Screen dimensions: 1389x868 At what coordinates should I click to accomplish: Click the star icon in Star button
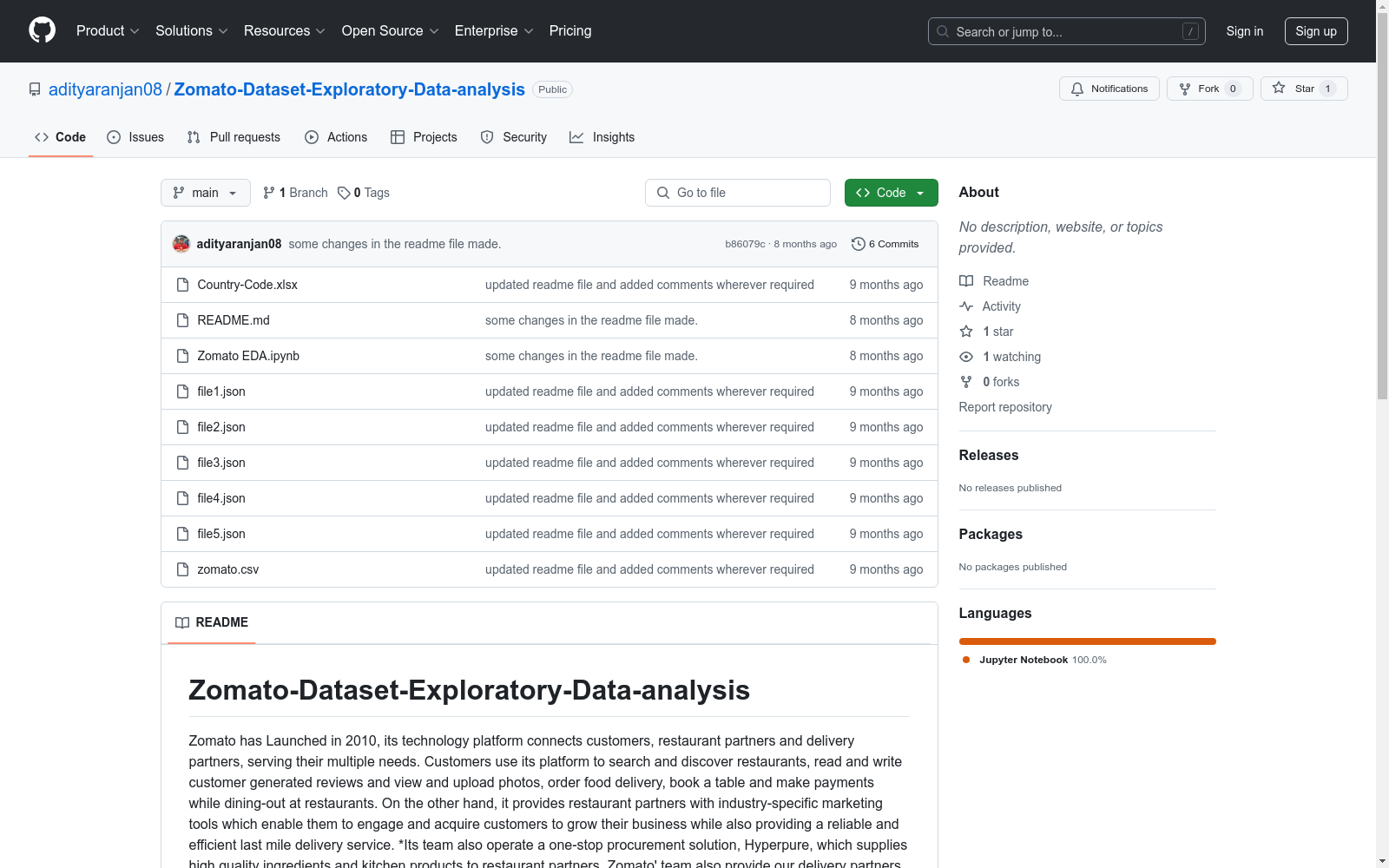pyautogui.click(x=1279, y=88)
